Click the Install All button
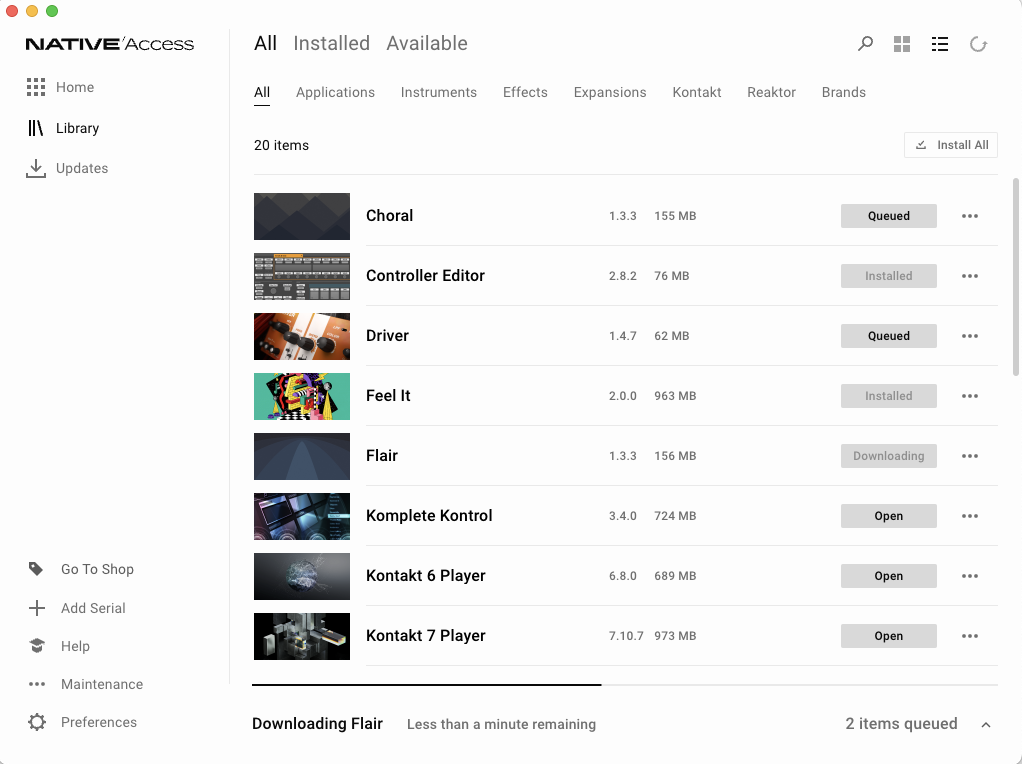 pyautogui.click(x=951, y=145)
